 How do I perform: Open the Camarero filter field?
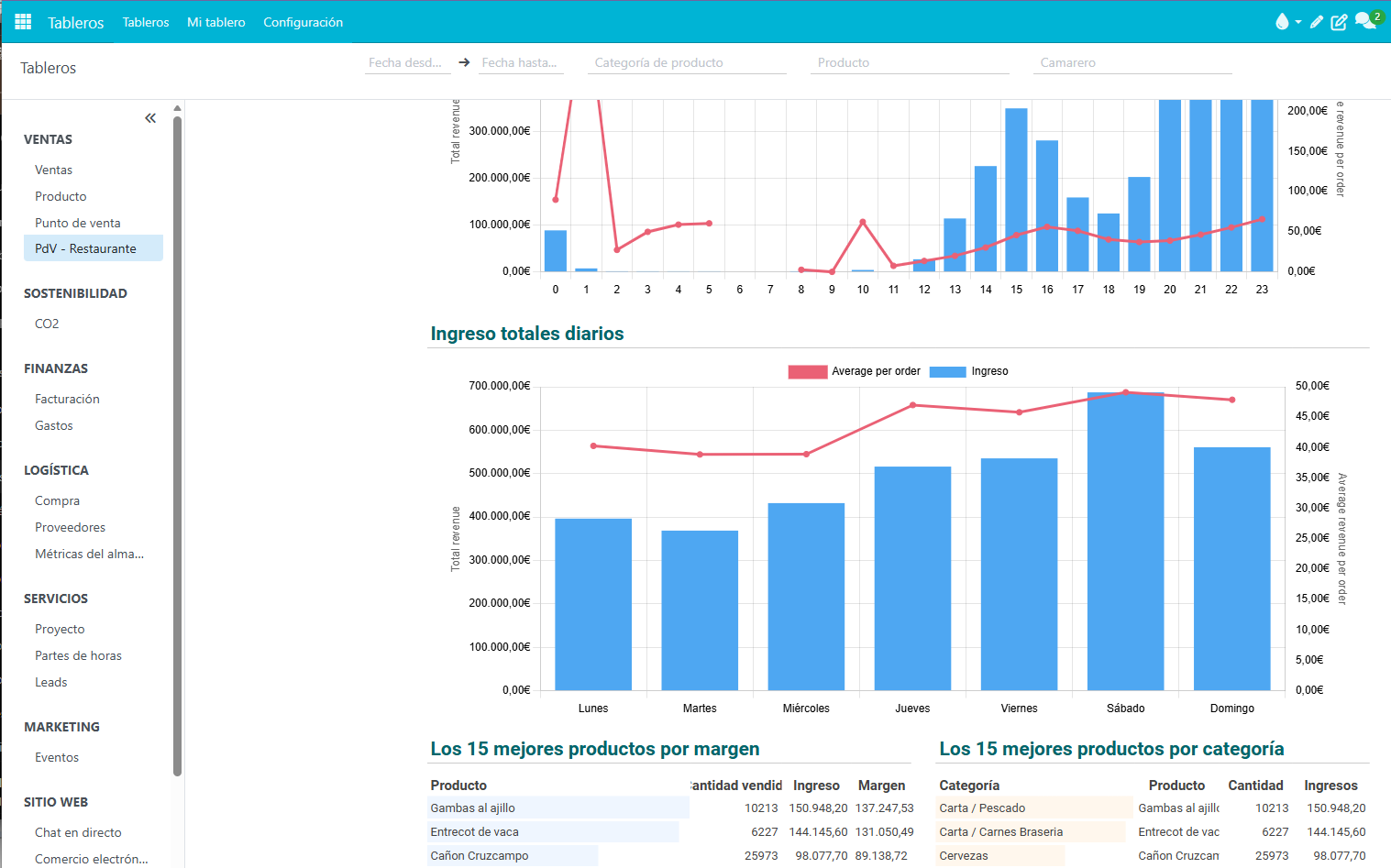(x=1132, y=62)
